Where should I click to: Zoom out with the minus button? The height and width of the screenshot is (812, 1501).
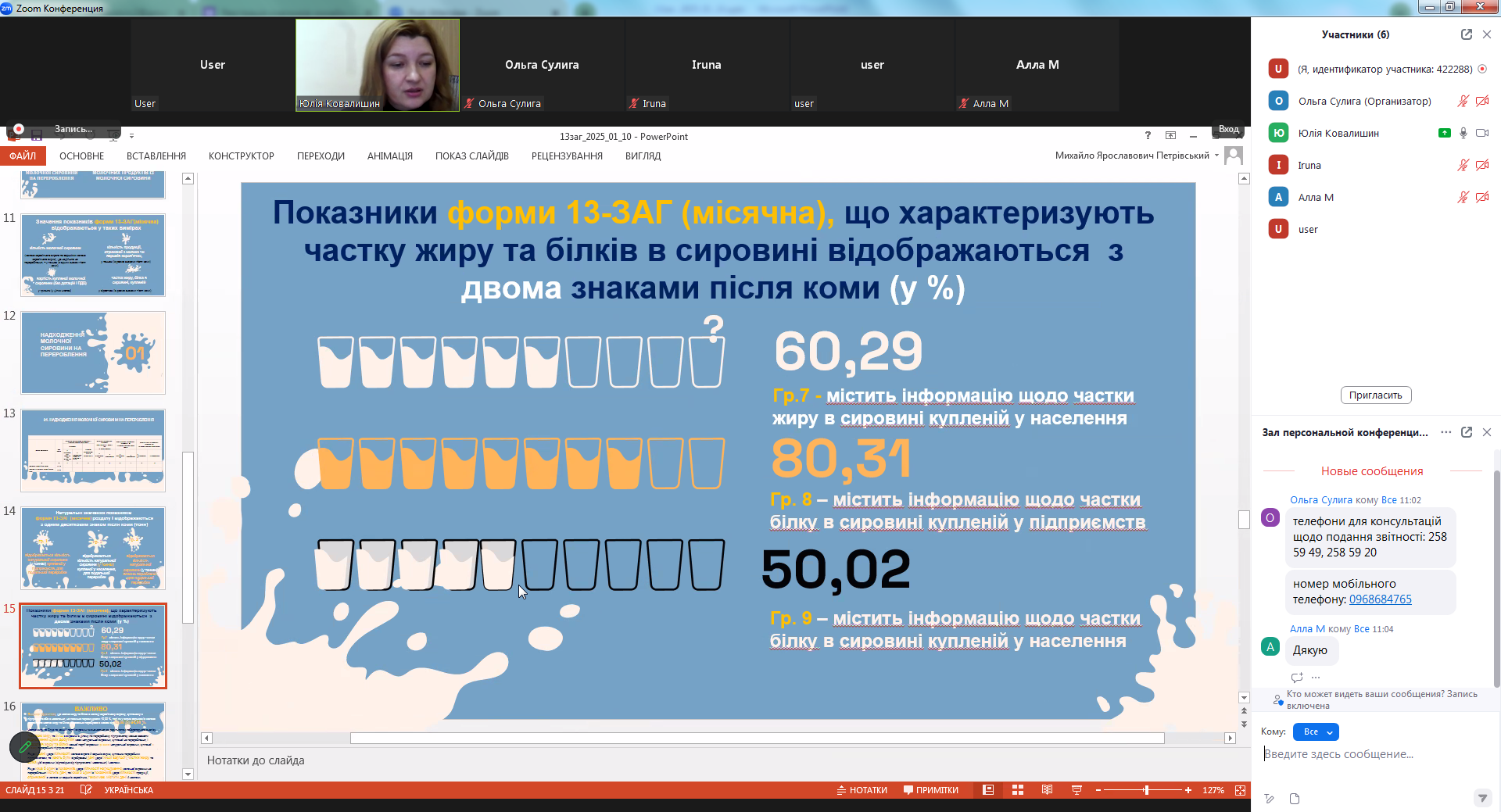[1098, 790]
